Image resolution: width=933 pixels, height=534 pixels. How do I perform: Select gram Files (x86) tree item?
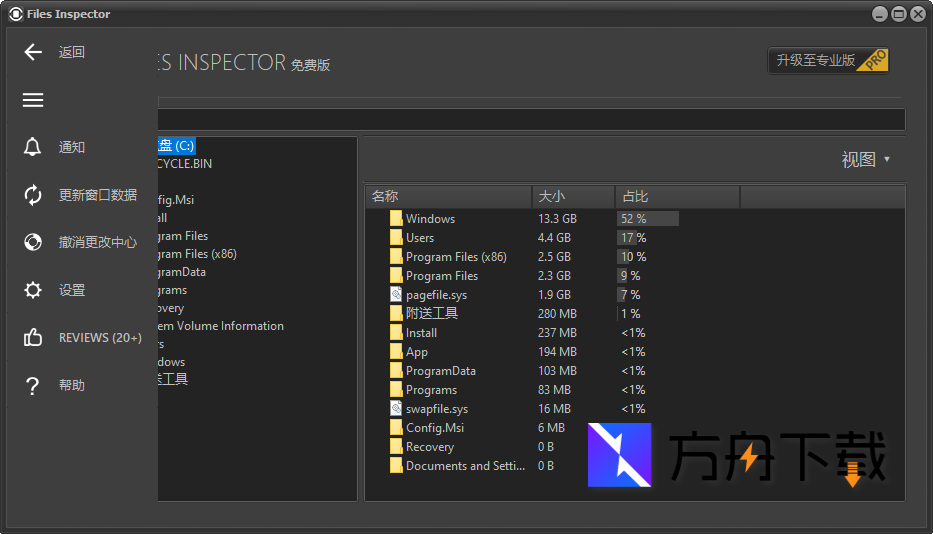198,254
